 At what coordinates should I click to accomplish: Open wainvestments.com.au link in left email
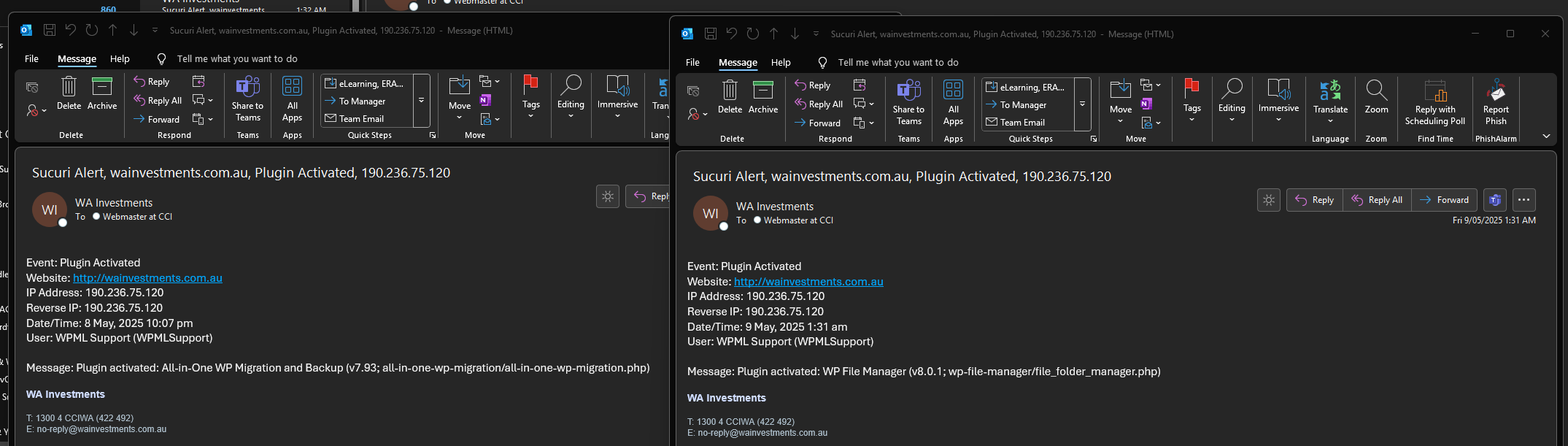point(147,278)
